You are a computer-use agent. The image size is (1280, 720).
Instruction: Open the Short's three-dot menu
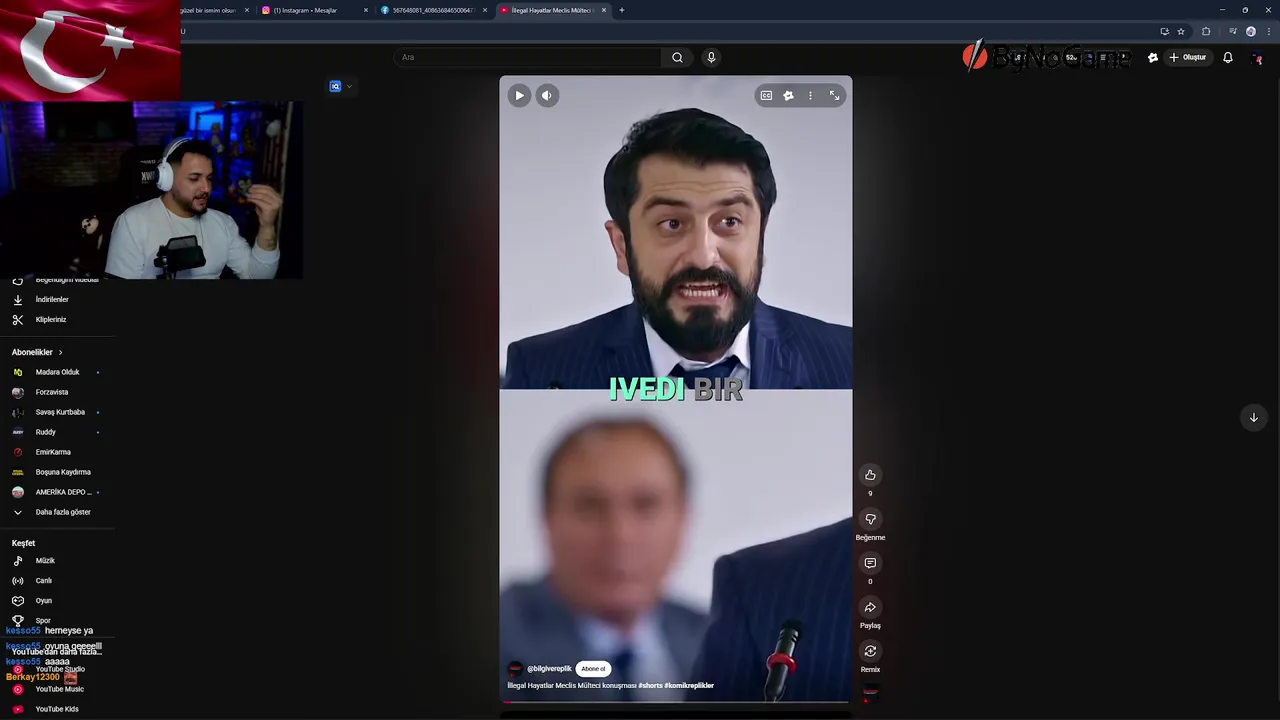click(x=810, y=95)
